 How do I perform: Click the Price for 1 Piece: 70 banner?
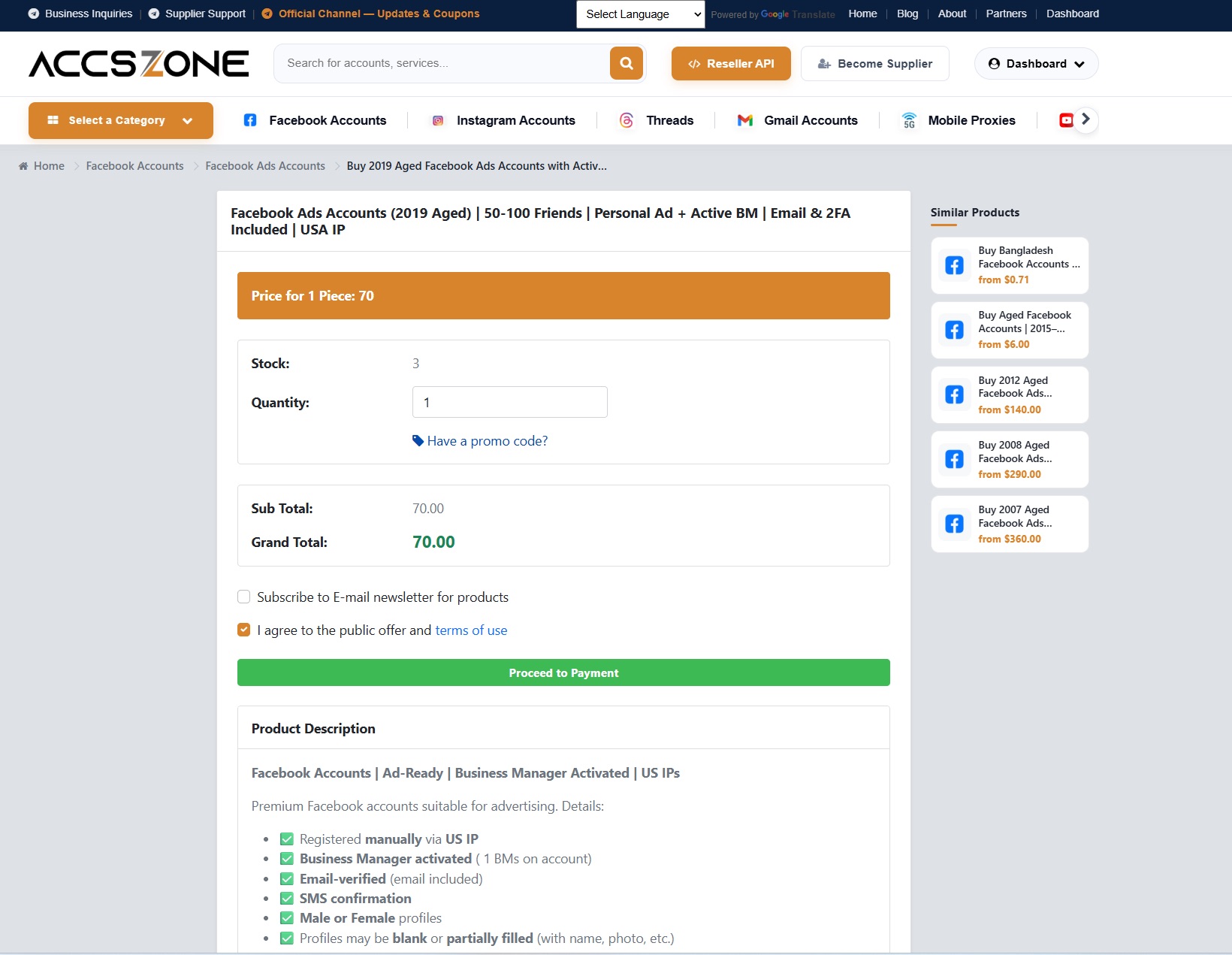563,295
